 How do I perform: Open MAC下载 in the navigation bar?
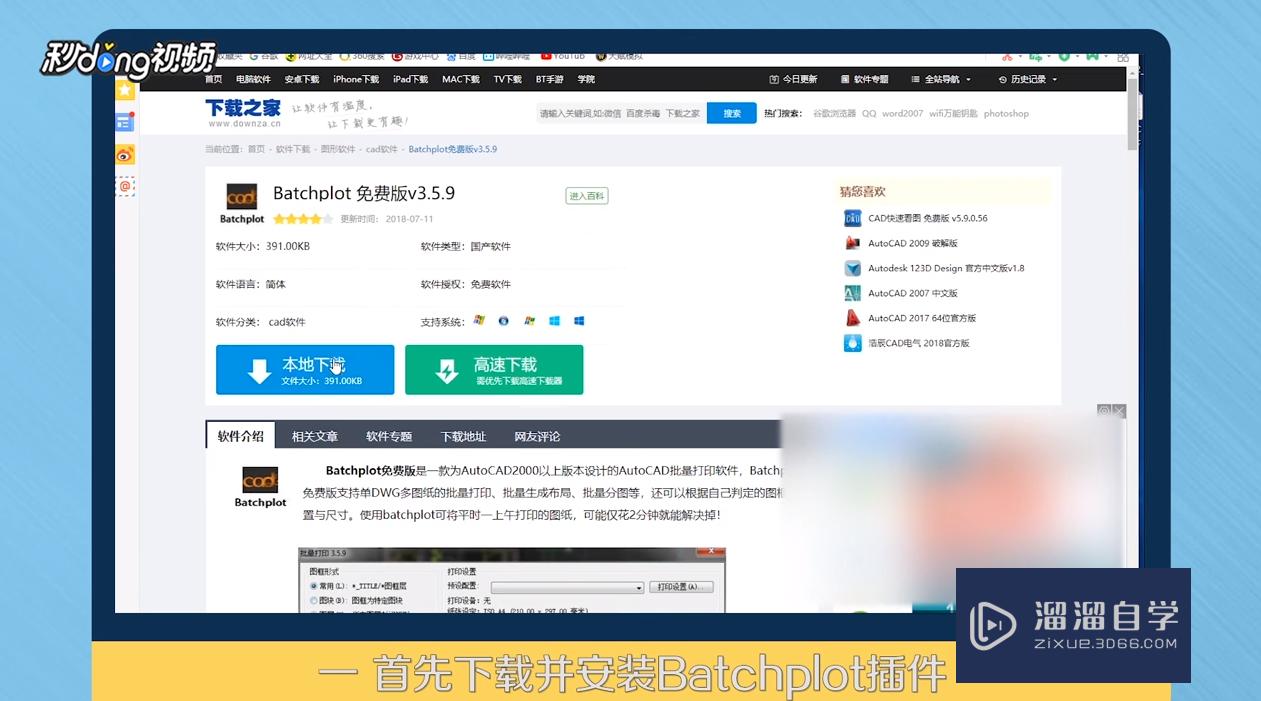coord(461,79)
